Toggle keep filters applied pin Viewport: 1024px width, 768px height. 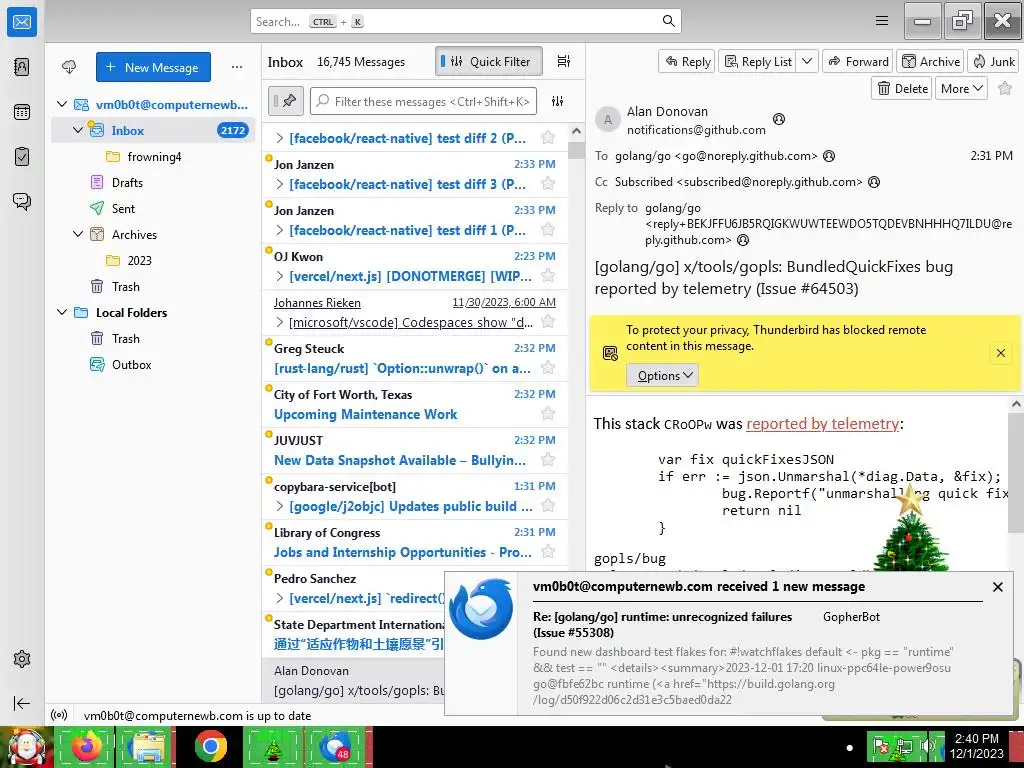point(285,101)
